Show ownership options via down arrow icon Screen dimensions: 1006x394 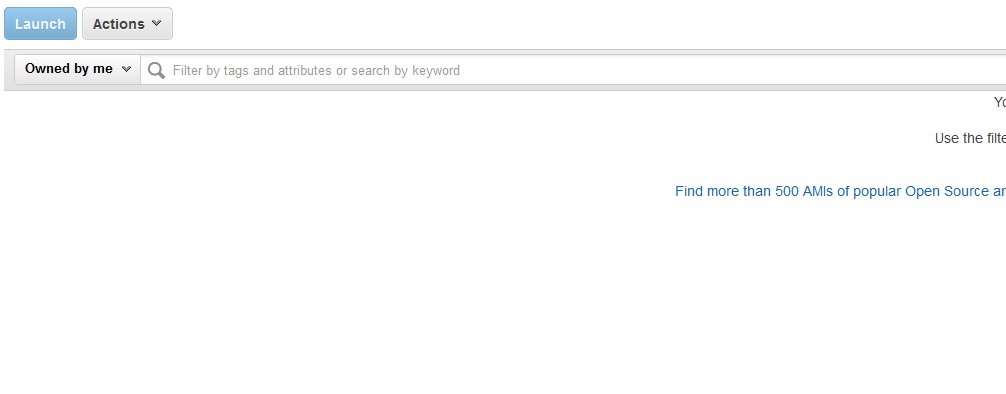[126, 69]
